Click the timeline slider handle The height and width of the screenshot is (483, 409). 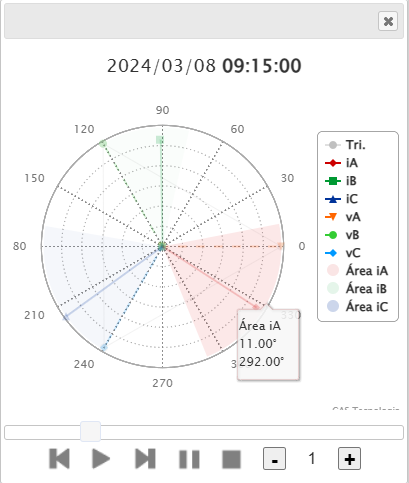(90, 432)
